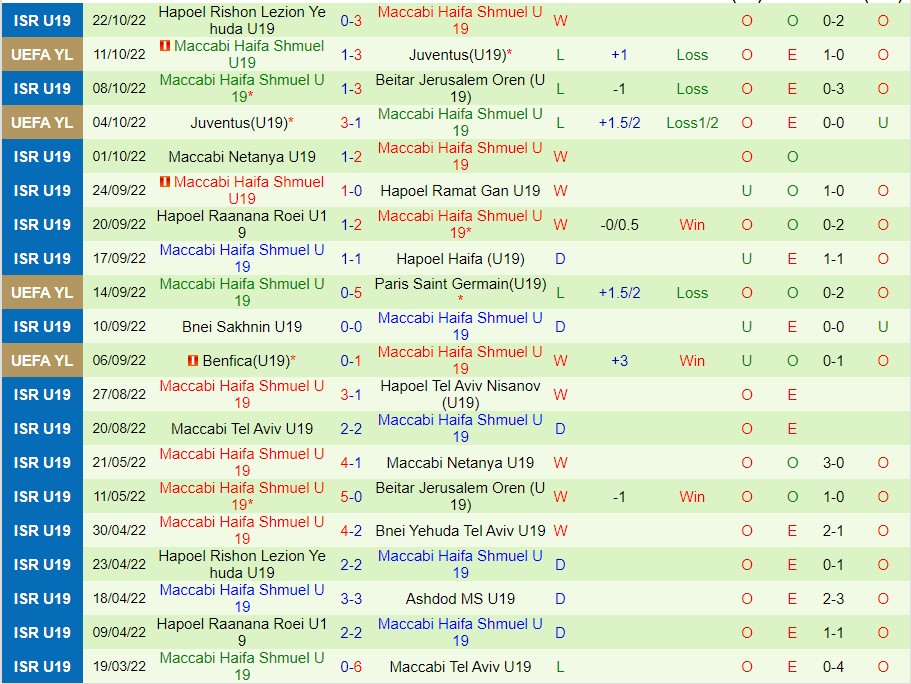Select Win result on 11/05/22 row
This screenshot has height=684, width=911.
point(692,497)
